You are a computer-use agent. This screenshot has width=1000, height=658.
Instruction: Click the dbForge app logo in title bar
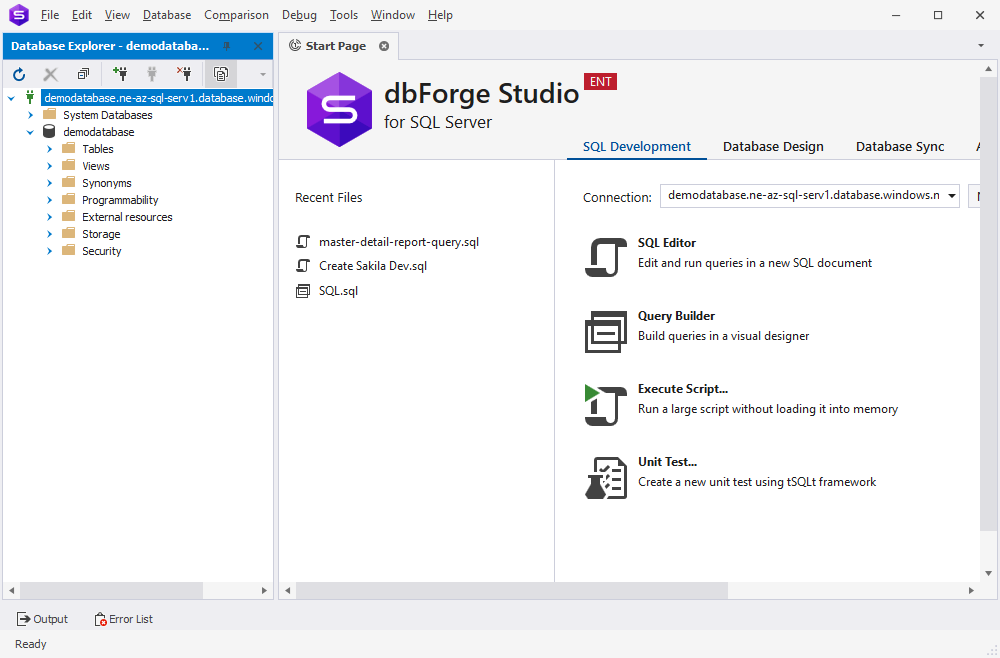(x=19, y=15)
